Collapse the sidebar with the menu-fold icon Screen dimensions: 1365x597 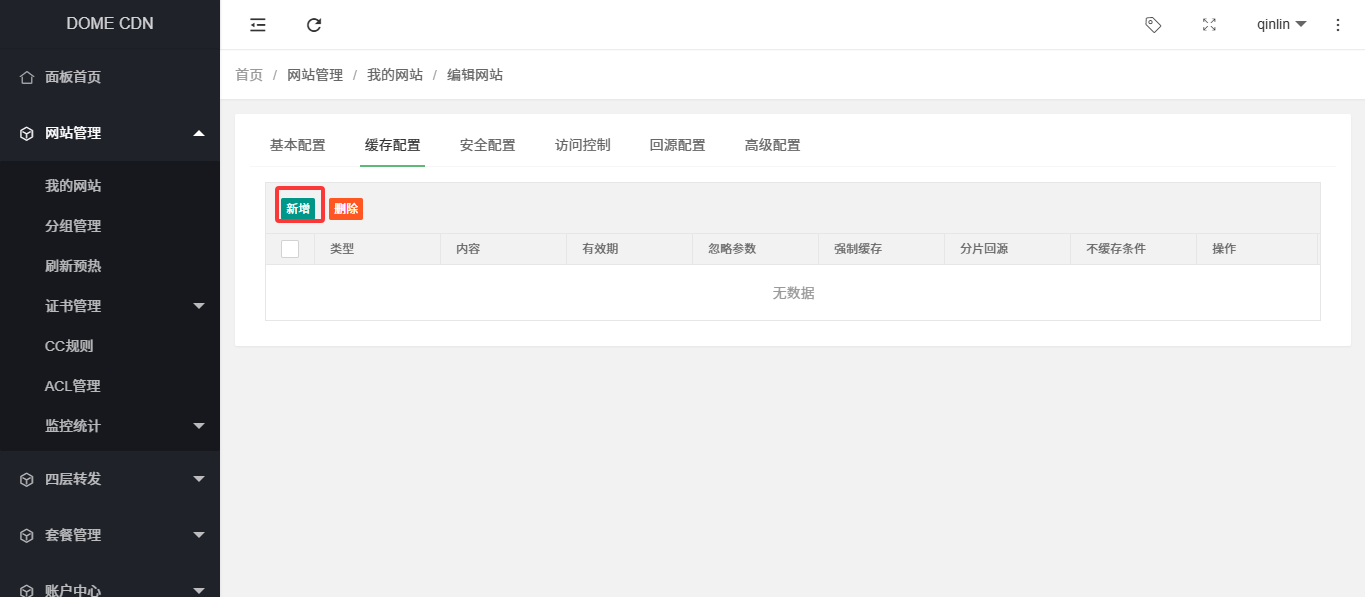258,25
